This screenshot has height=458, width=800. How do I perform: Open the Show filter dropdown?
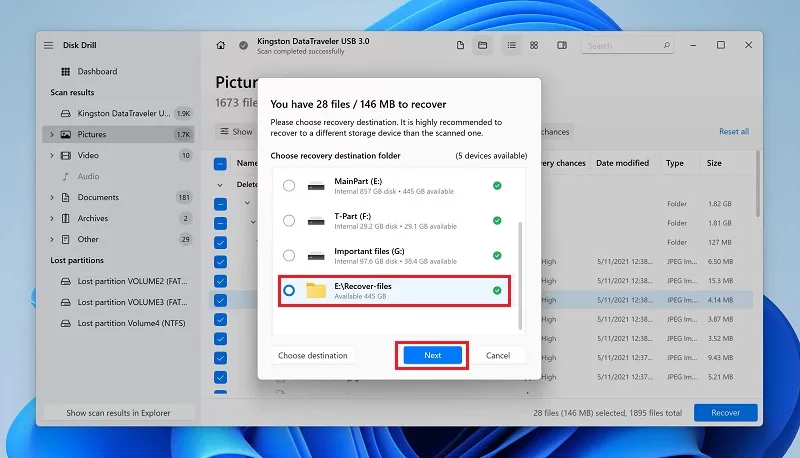coord(236,132)
